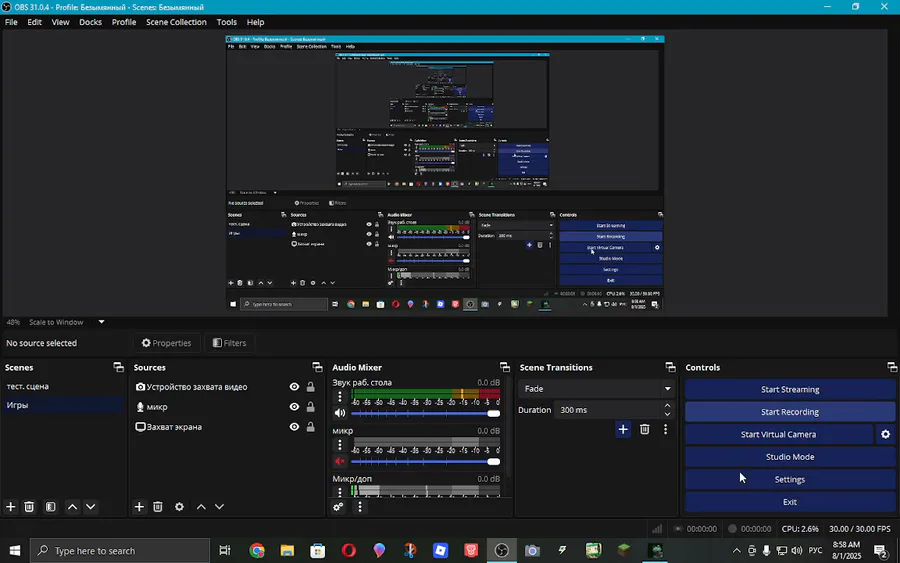Viewport: 900px width, 563px height.
Task: Select the Игры scene
Action: [63, 405]
